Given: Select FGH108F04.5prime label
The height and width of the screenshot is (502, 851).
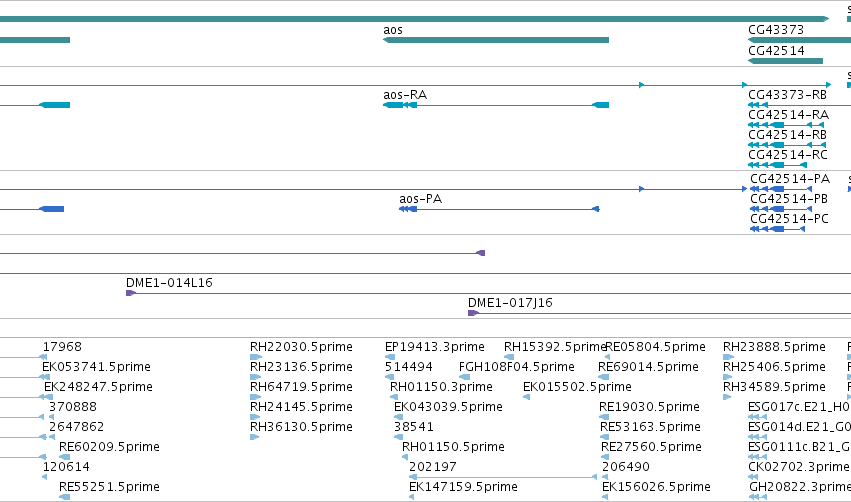Looking at the screenshot, I should [517, 367].
